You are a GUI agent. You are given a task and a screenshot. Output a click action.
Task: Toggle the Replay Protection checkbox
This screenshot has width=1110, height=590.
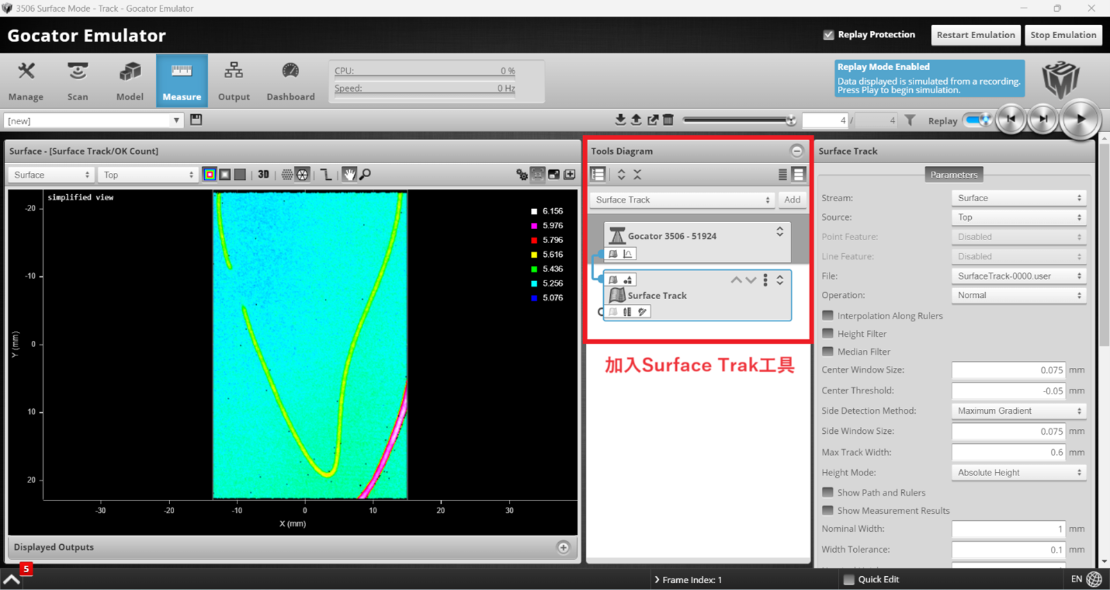tap(828, 35)
